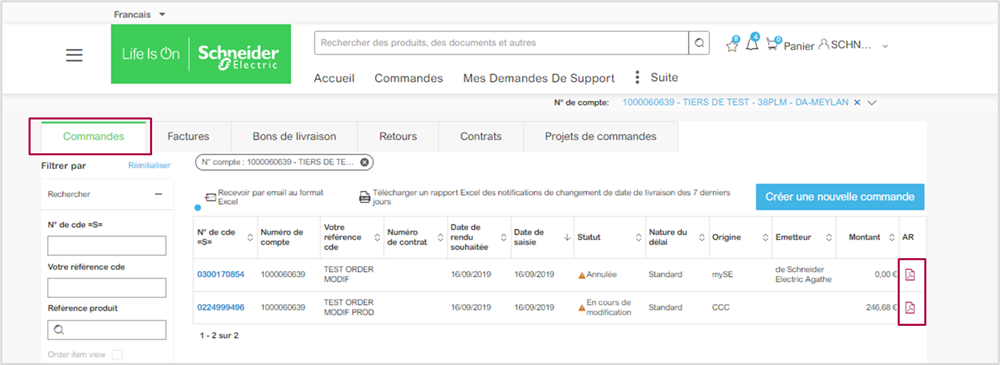Open the Projets de commandes tab
Image resolution: width=1000 pixels, height=365 pixels.
[x=600, y=136]
